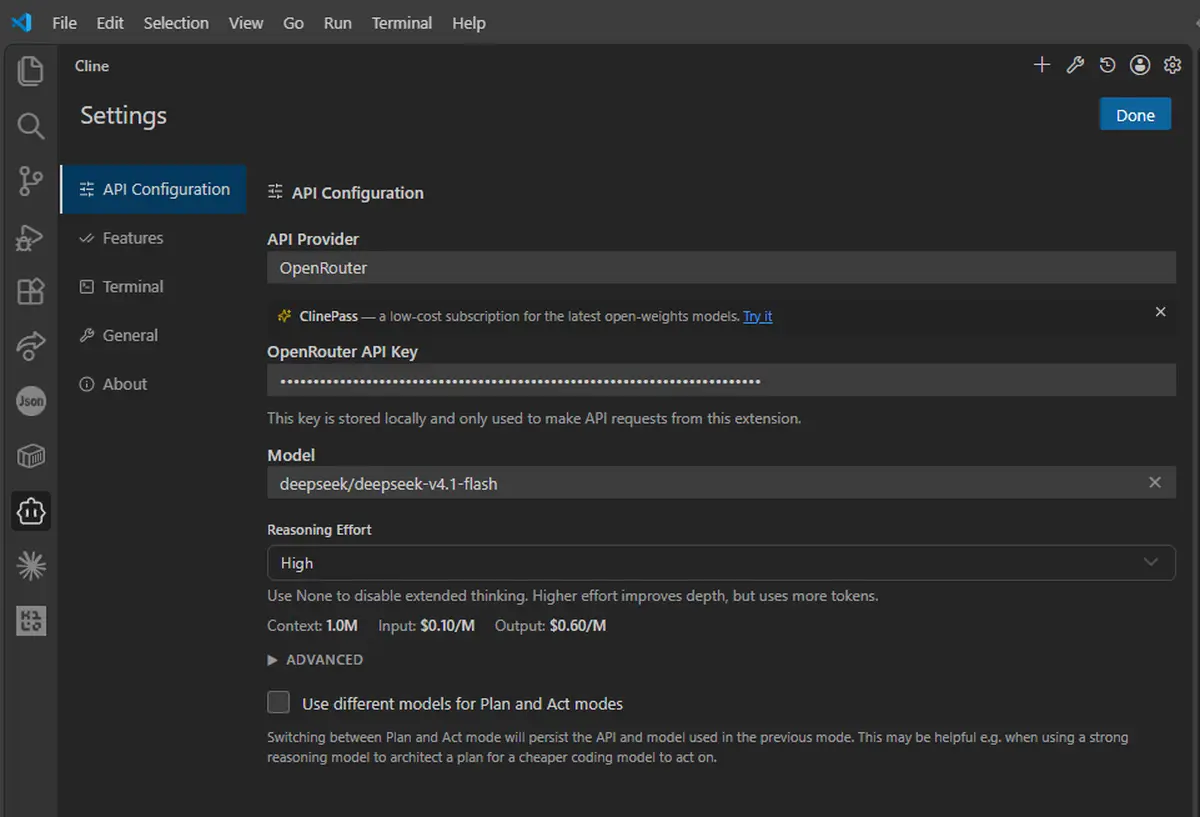Screen dimensions: 1200x817
Task: Open MCP servers wrench icon
Action: click(x=1075, y=65)
